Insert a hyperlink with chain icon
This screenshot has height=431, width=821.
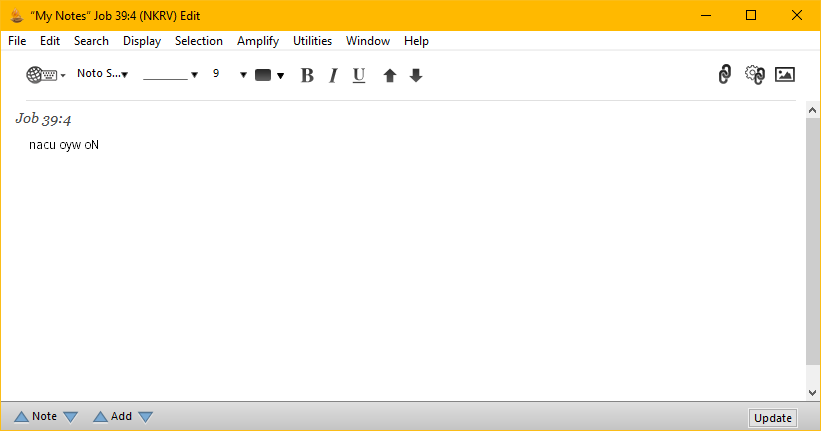725,74
